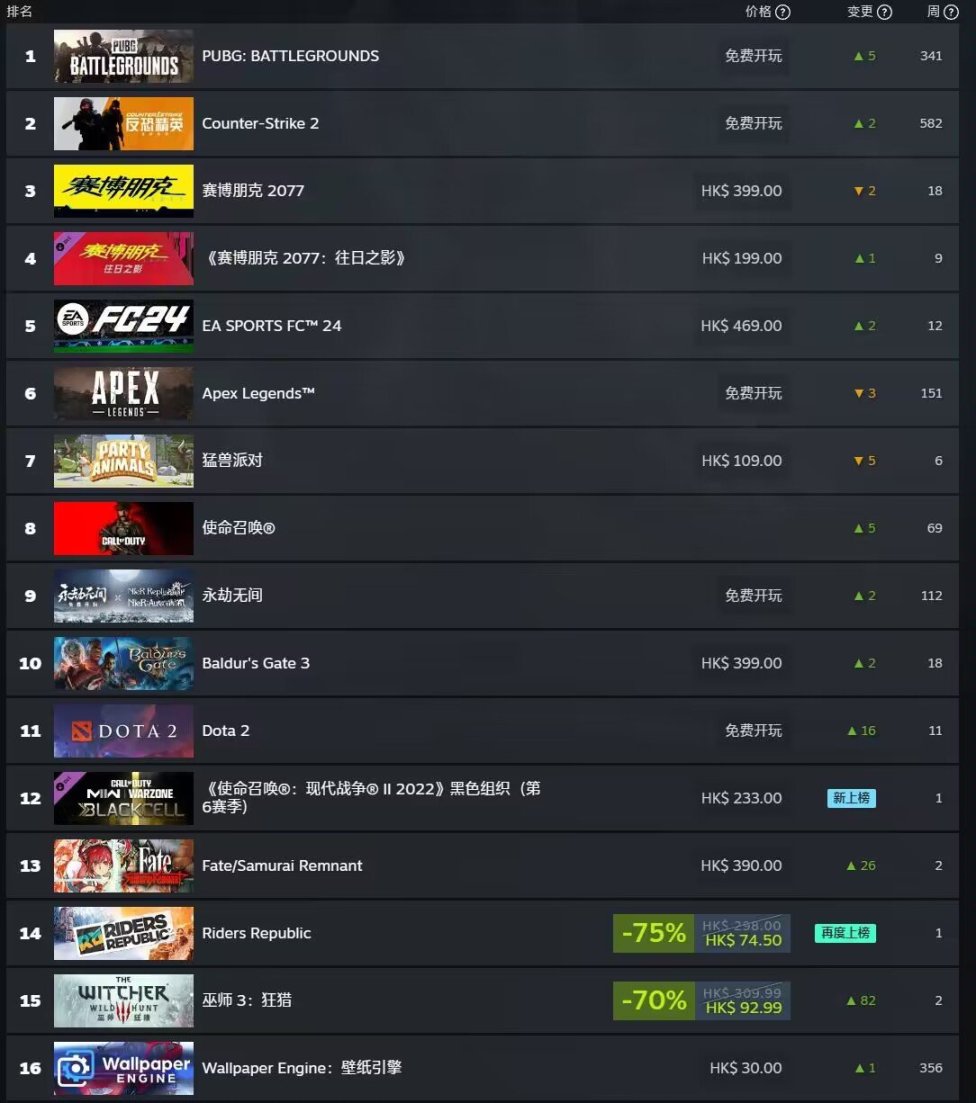Select the EA SPORTS FC 24 banner image
Viewport: 976px width, 1103px height.
tap(124, 326)
